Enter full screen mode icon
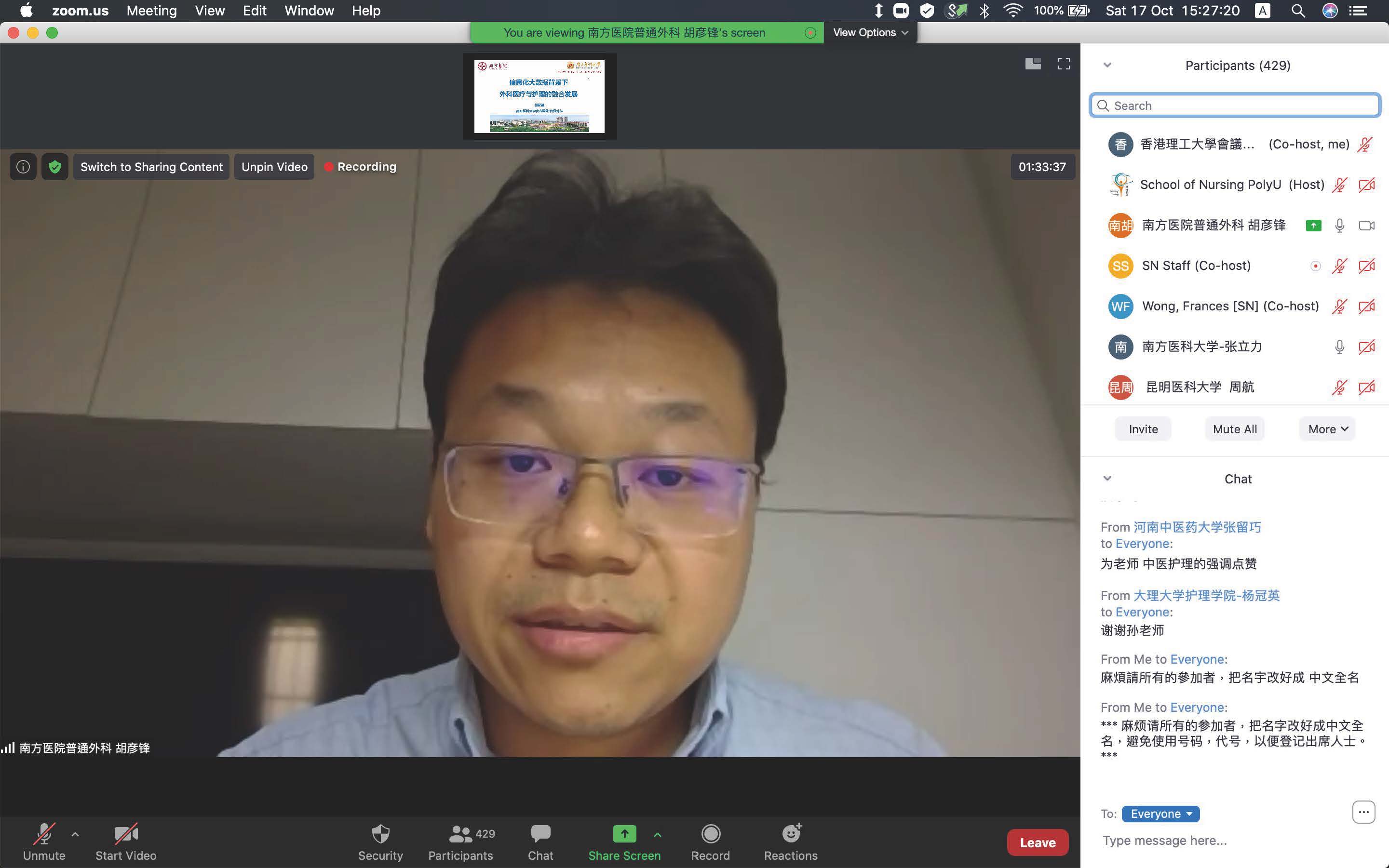This screenshot has width=1389, height=868. click(x=1064, y=64)
